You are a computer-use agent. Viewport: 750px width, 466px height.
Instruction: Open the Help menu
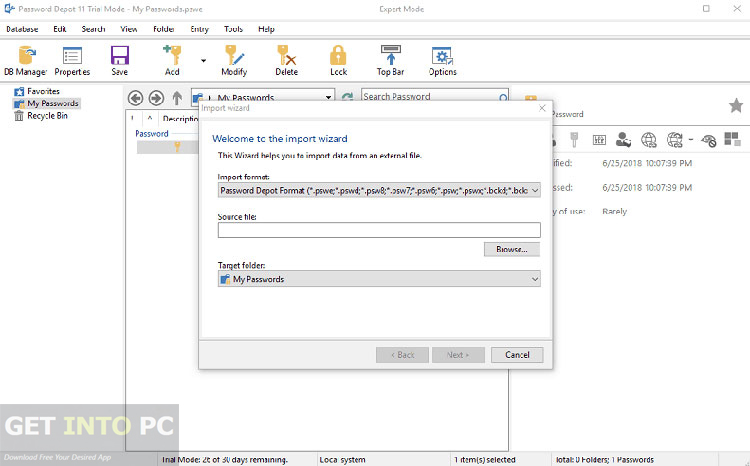click(266, 29)
